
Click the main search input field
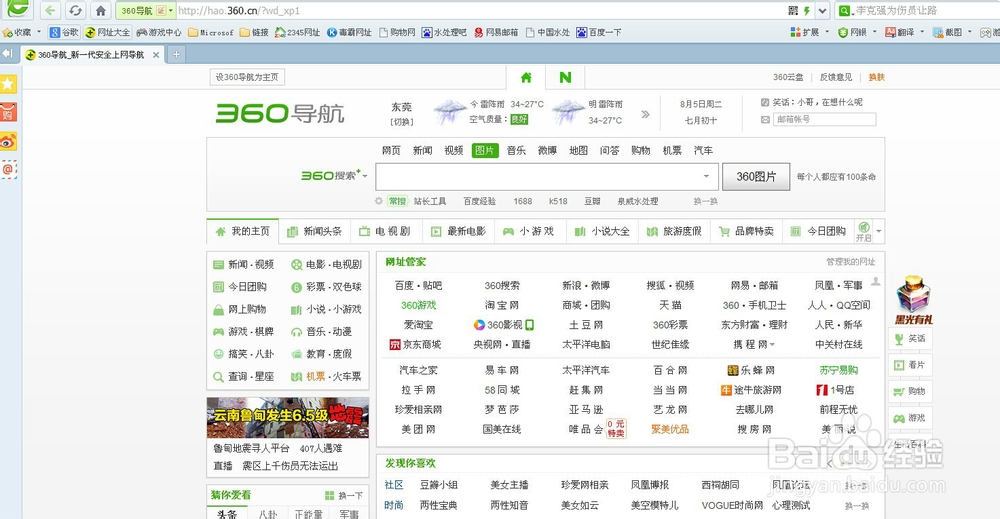pyautogui.click(x=547, y=177)
